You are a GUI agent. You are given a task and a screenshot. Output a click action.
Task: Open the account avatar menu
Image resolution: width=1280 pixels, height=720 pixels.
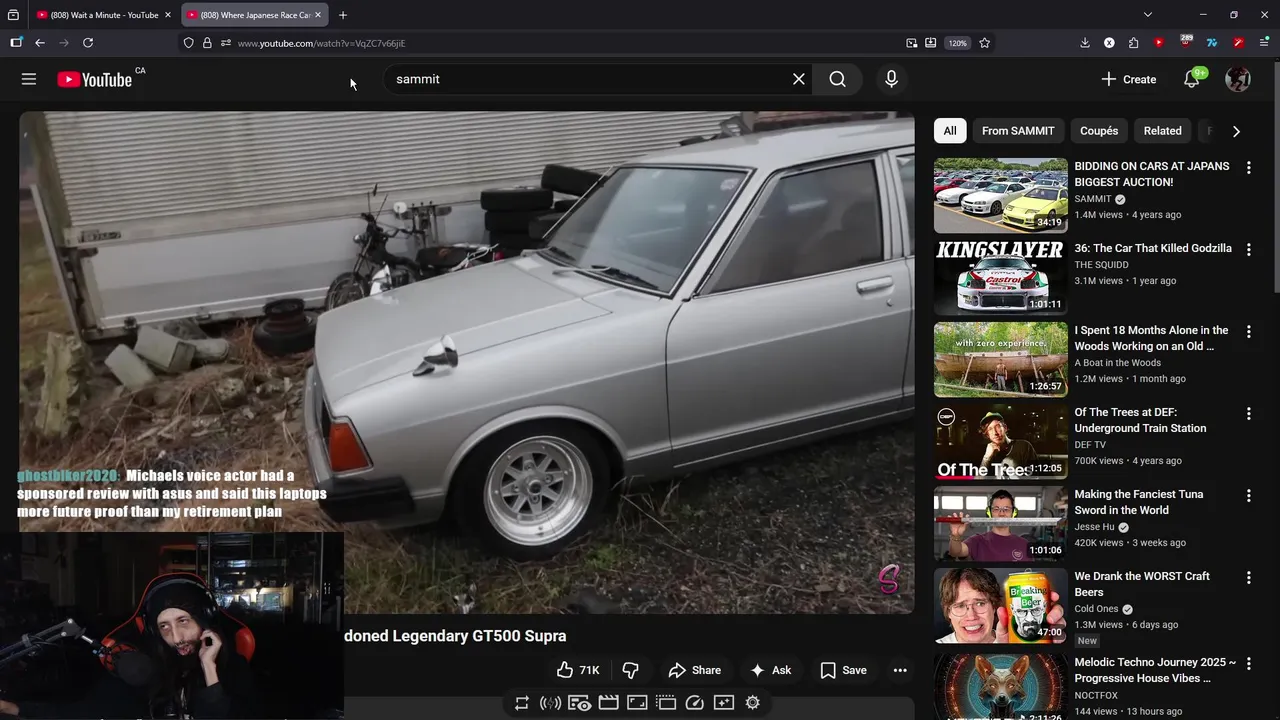[1238, 79]
